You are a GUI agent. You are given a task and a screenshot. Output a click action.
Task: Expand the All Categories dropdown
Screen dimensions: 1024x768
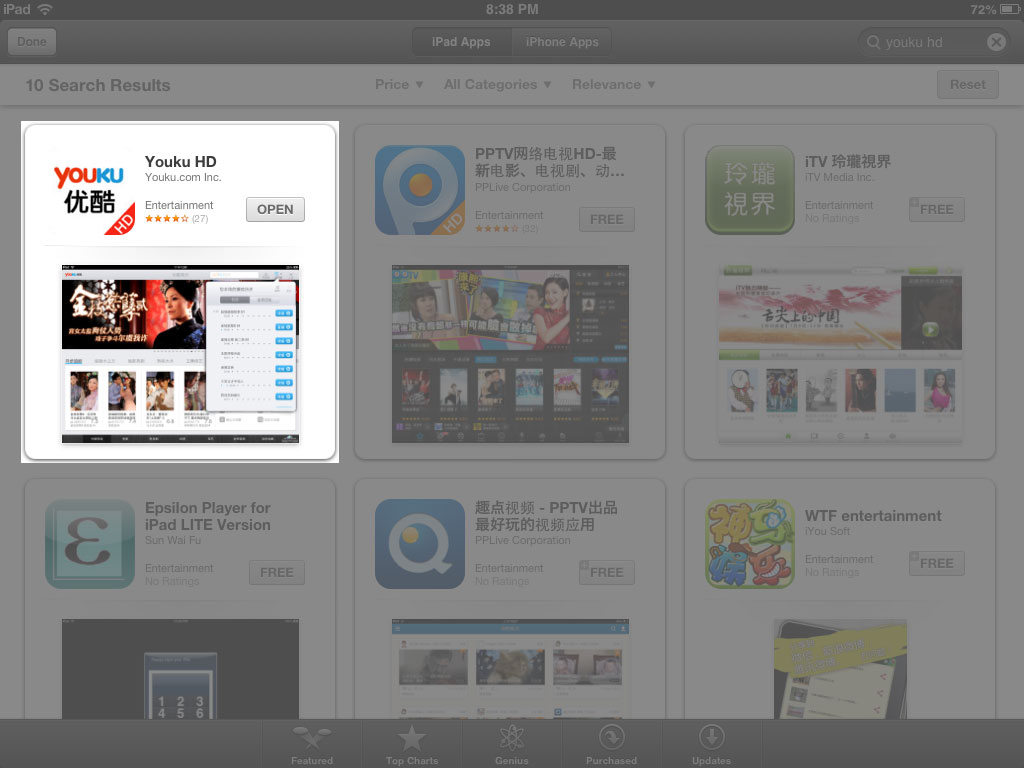click(498, 84)
